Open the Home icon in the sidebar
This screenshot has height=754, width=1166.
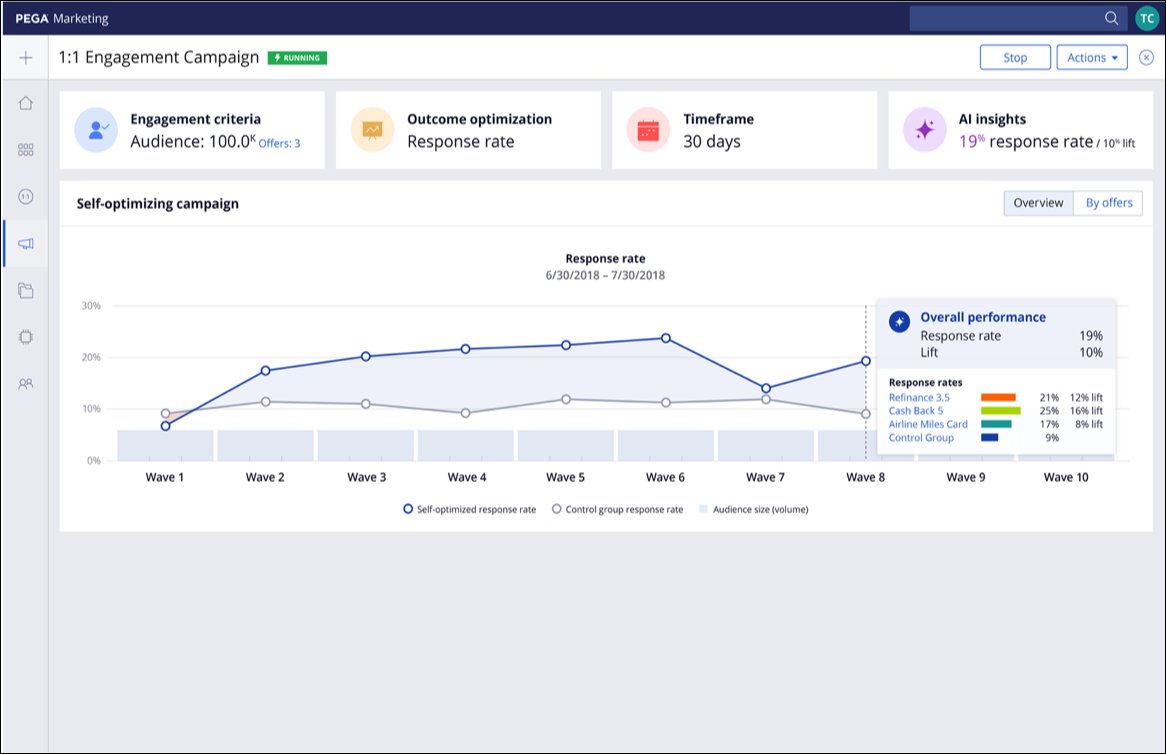click(26, 102)
